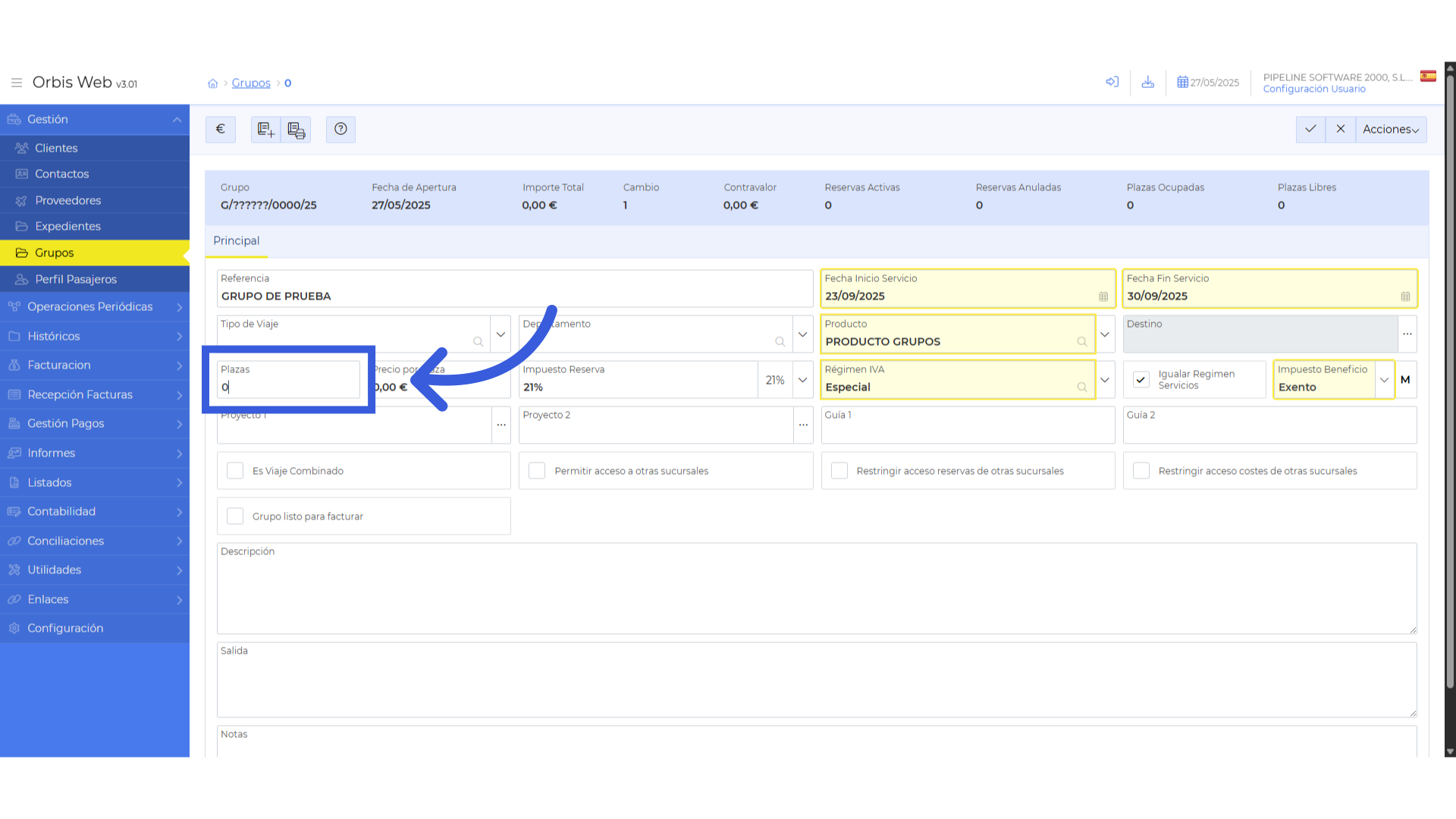Expand Contabilidad sidebar menu
Viewport: 1456px width, 819px height.
(x=95, y=511)
